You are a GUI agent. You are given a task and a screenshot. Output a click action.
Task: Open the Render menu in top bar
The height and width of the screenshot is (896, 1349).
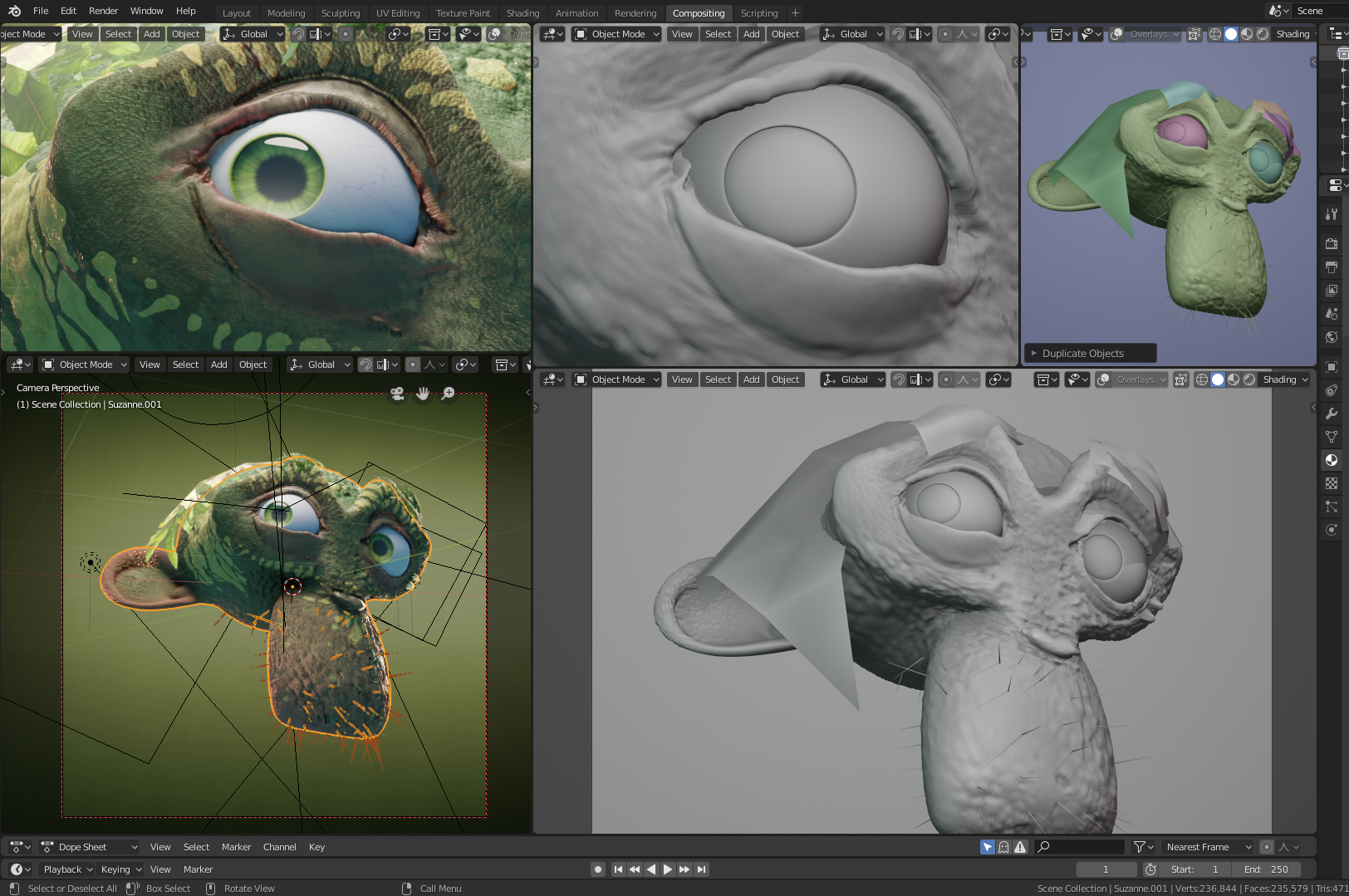104,11
